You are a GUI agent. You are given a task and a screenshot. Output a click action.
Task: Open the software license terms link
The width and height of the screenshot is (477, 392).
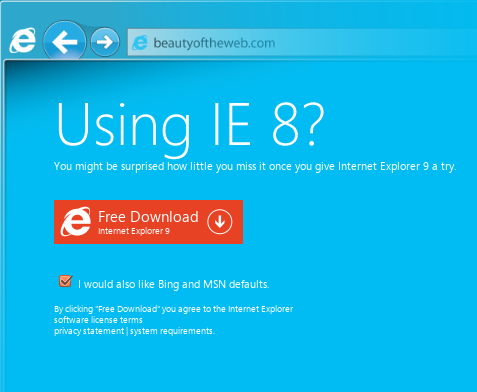[98, 320]
